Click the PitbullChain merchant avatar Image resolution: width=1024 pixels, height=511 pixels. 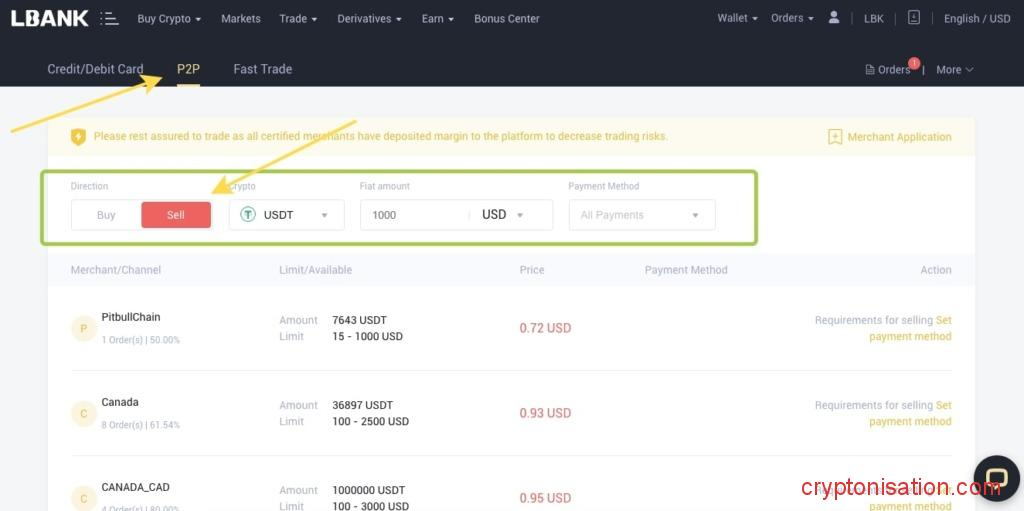point(84,328)
